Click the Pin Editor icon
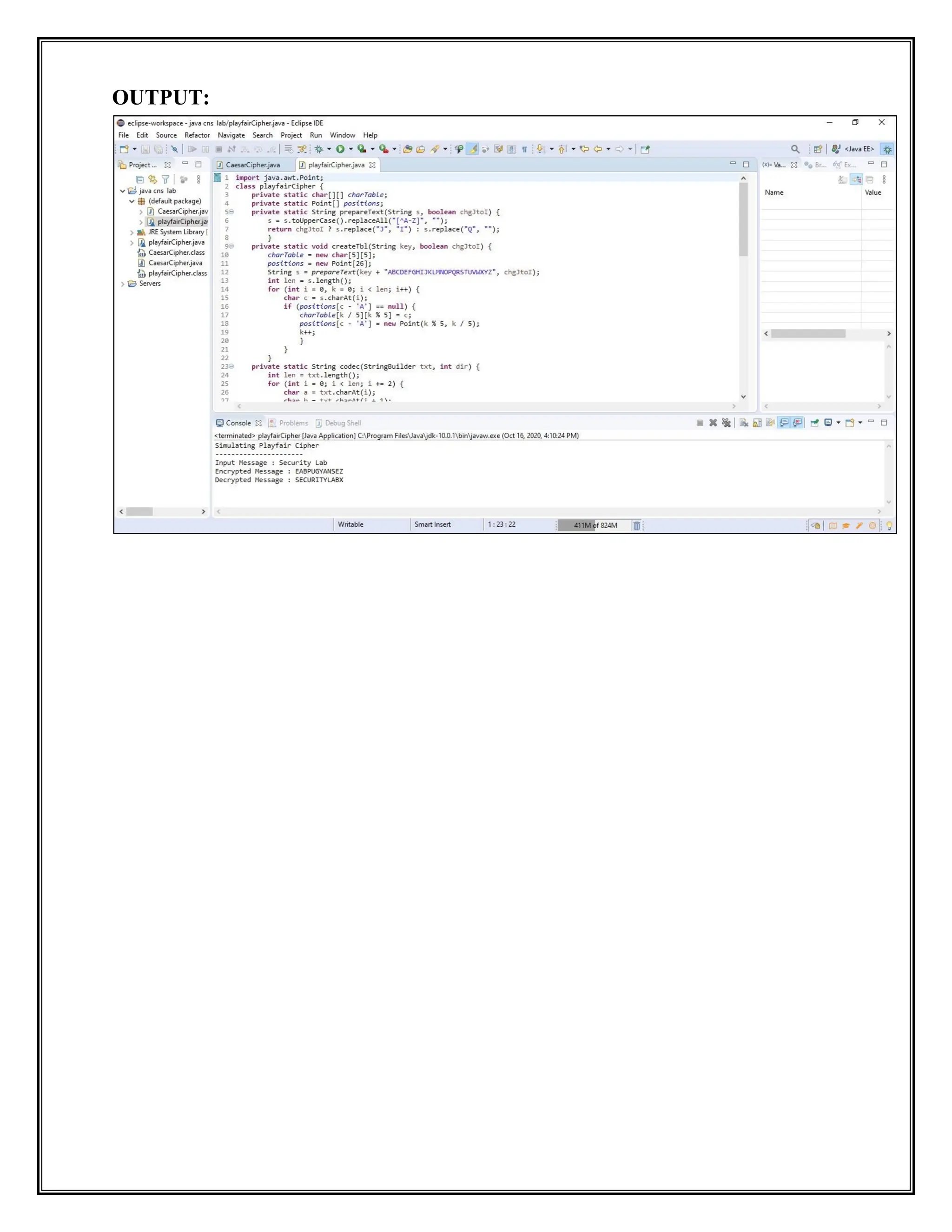This screenshot has height=1232, width=952. pyautogui.click(x=646, y=149)
